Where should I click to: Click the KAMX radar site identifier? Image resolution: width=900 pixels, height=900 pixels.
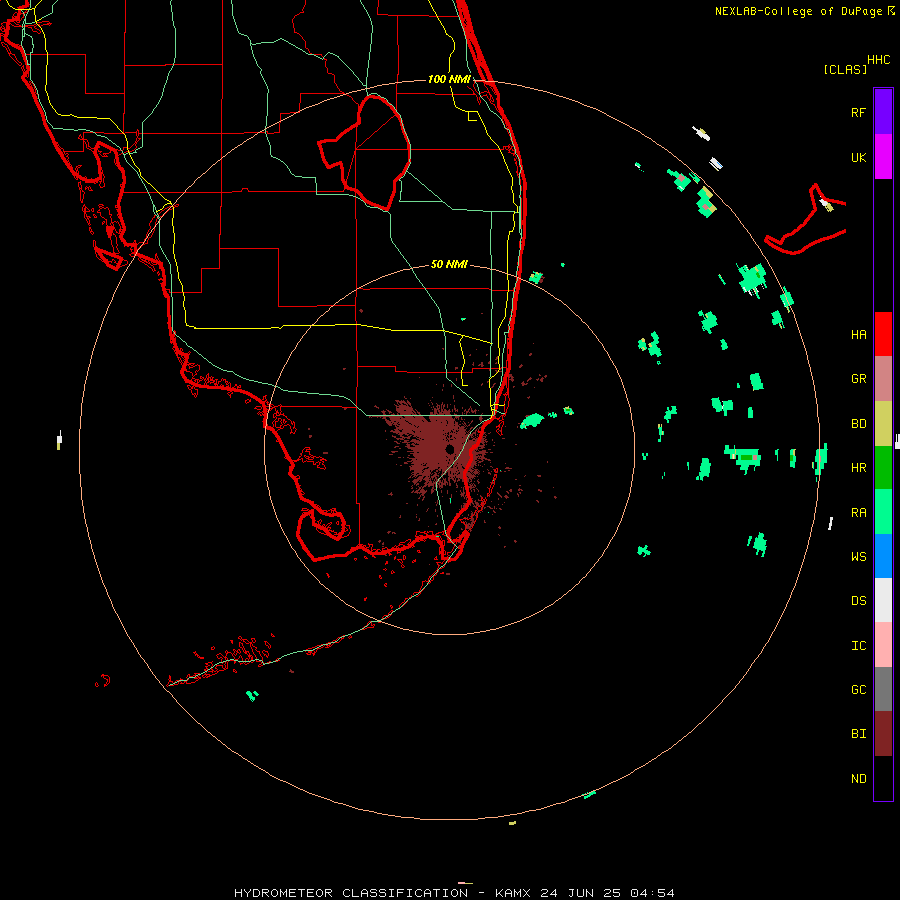tap(513, 893)
